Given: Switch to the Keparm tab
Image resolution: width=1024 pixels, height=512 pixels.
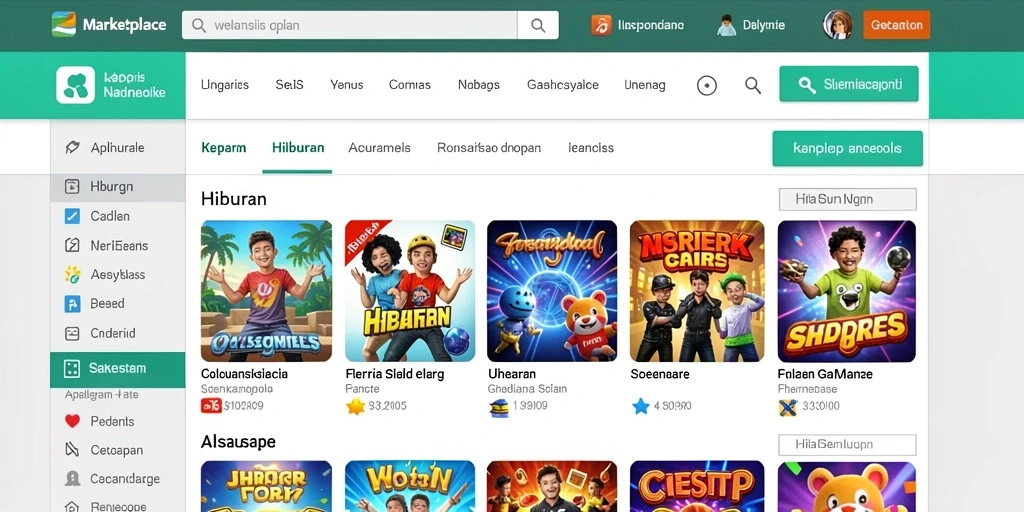Looking at the screenshot, I should point(224,148).
